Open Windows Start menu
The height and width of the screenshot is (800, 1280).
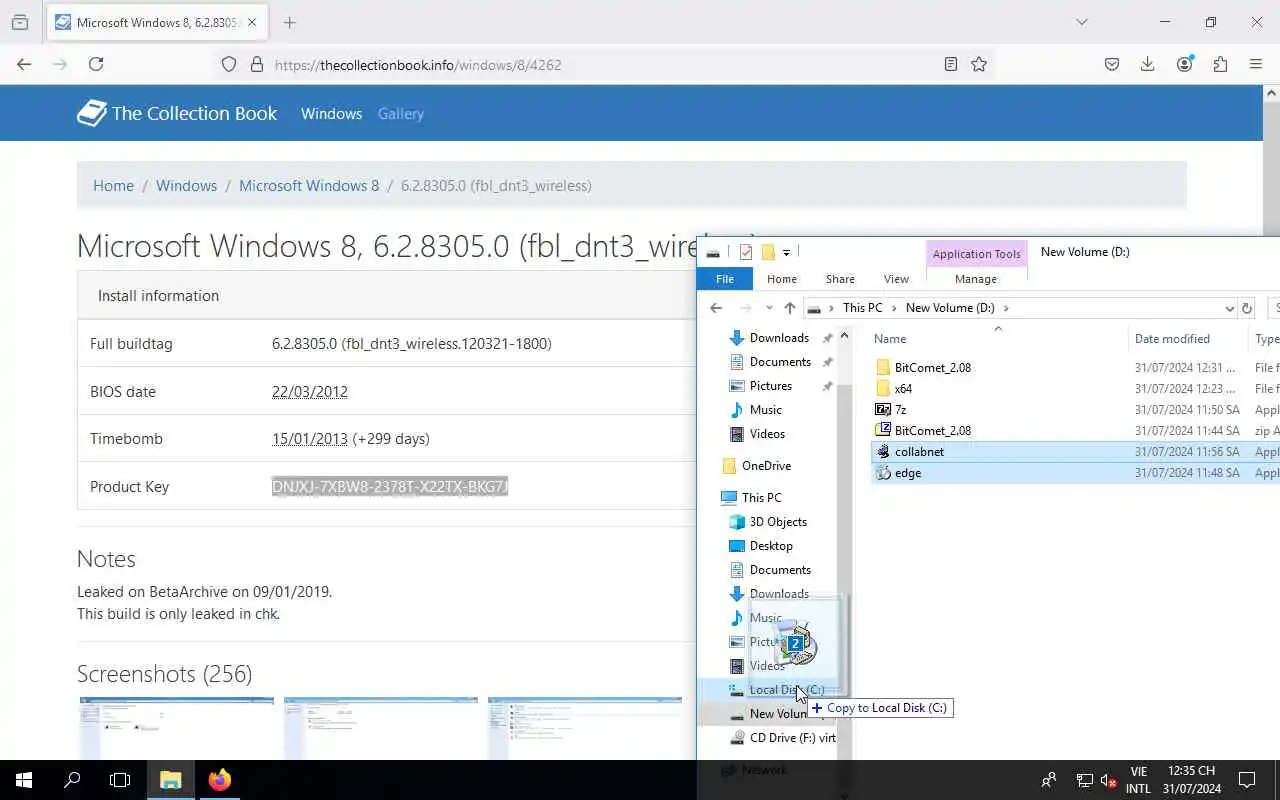[x=24, y=780]
